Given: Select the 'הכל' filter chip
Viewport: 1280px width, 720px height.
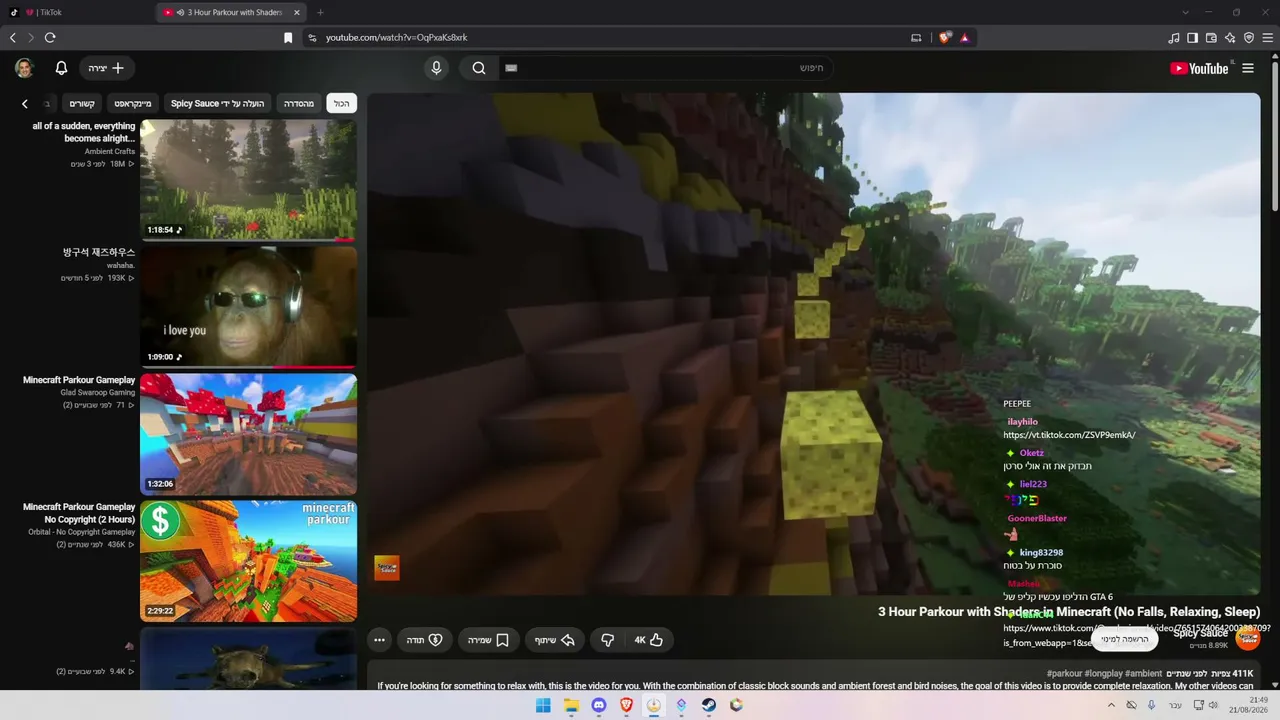Looking at the screenshot, I should (342, 103).
